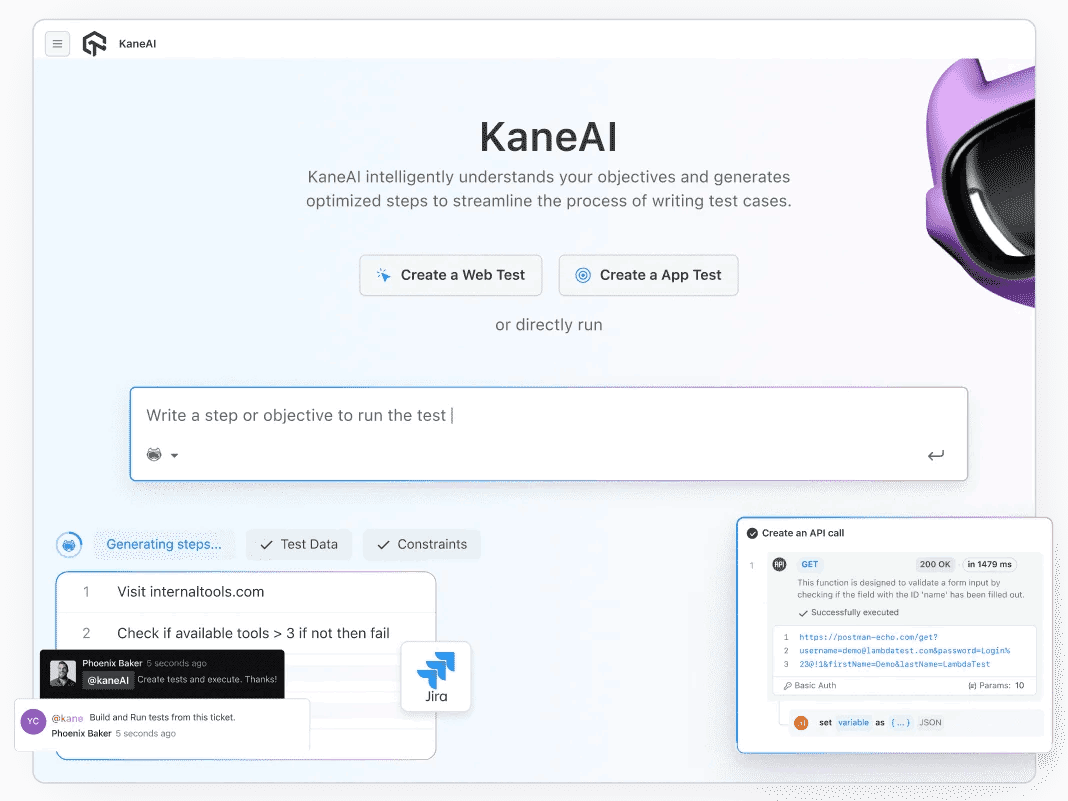This screenshot has width=1068, height=801.
Task: Click the round API icon next to GET
Action: (779, 564)
